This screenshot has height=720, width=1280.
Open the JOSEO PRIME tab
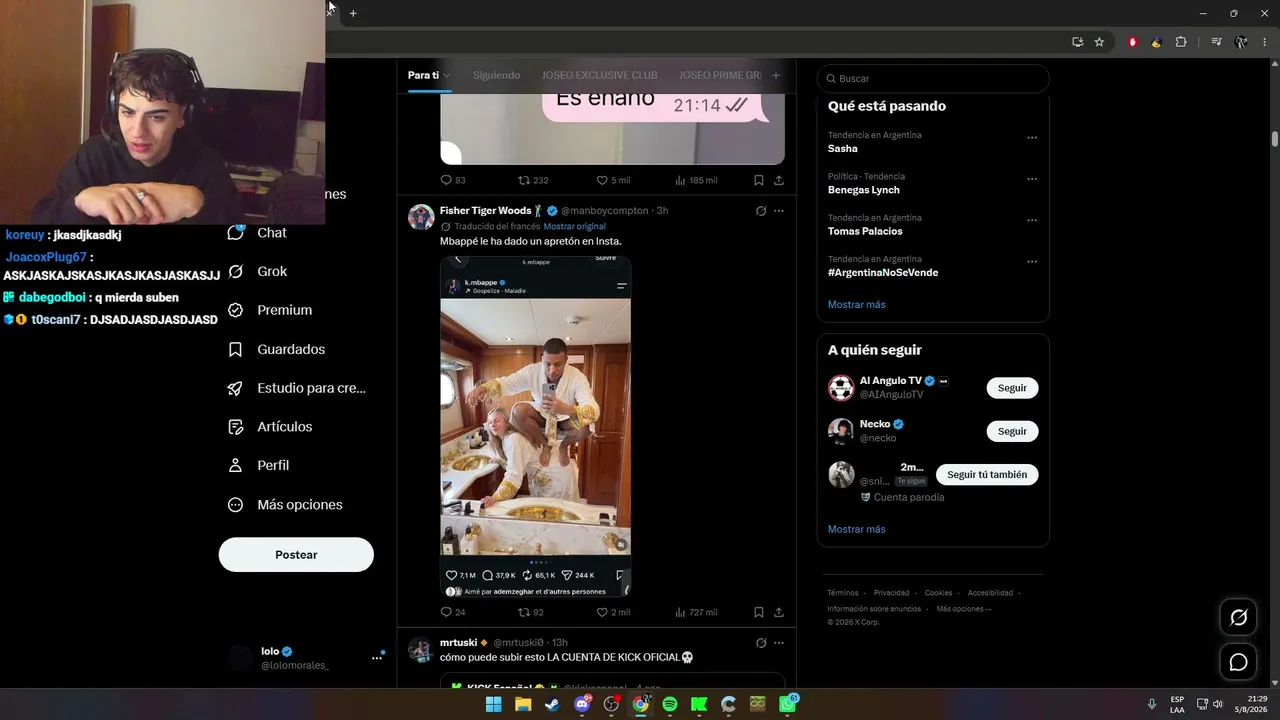720,75
